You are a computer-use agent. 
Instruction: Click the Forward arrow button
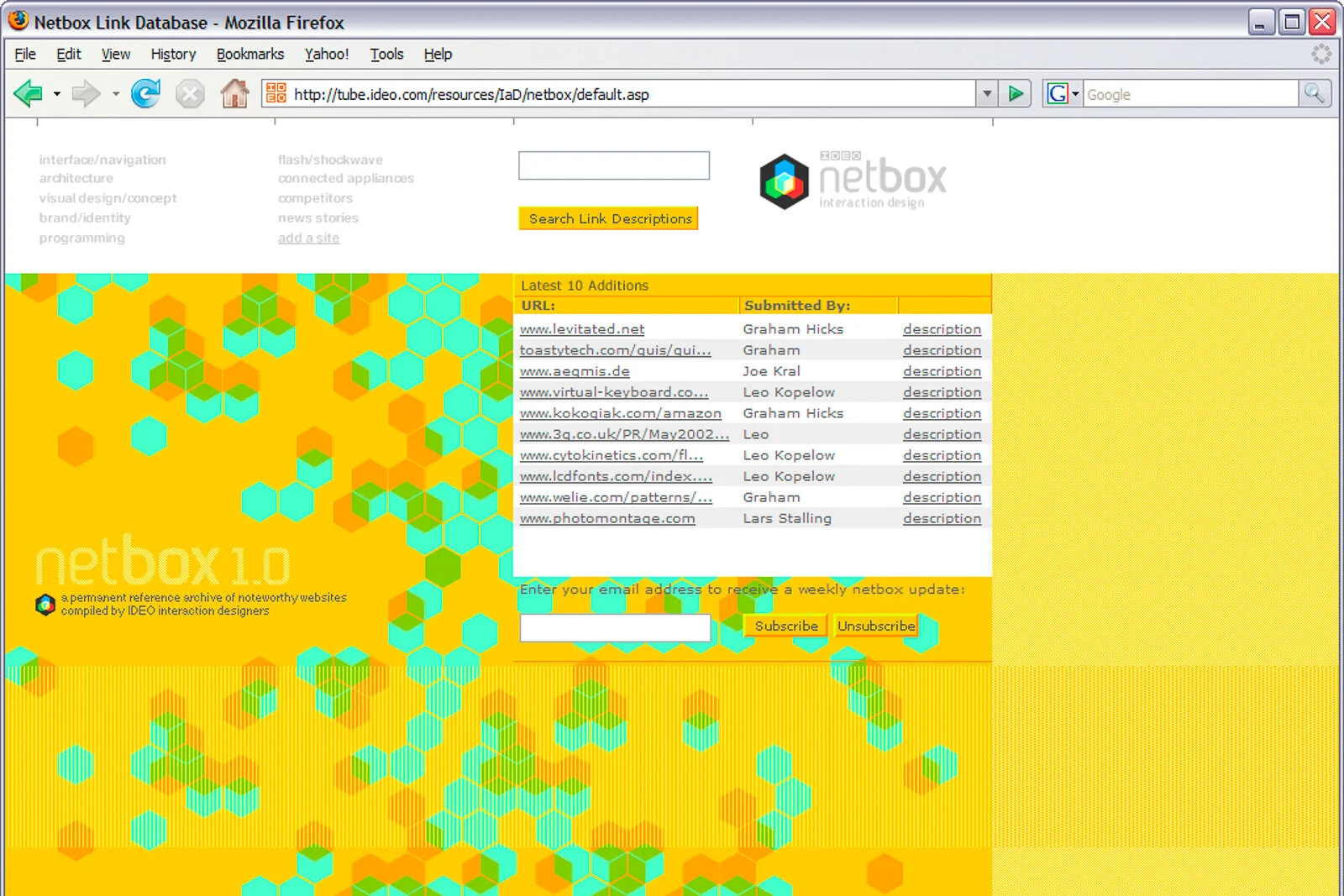coord(86,93)
